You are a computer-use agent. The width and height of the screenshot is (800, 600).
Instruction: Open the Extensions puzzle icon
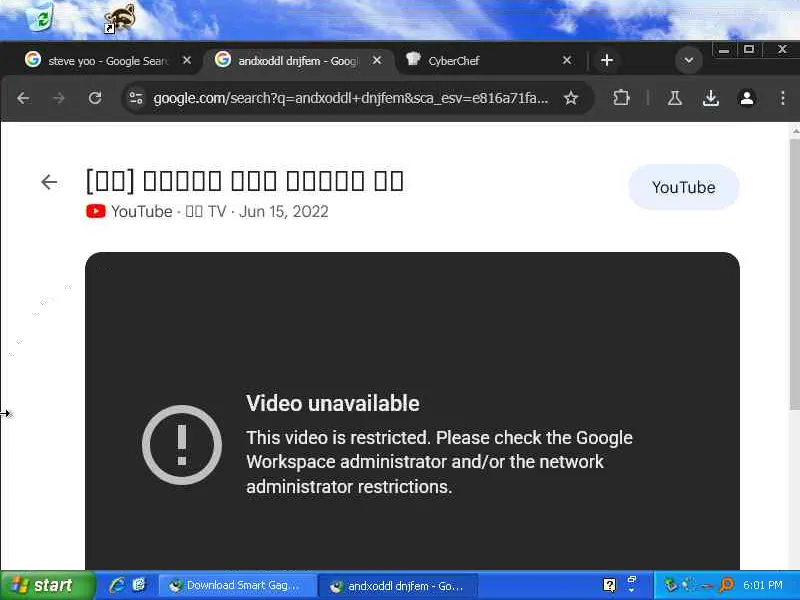pos(621,97)
